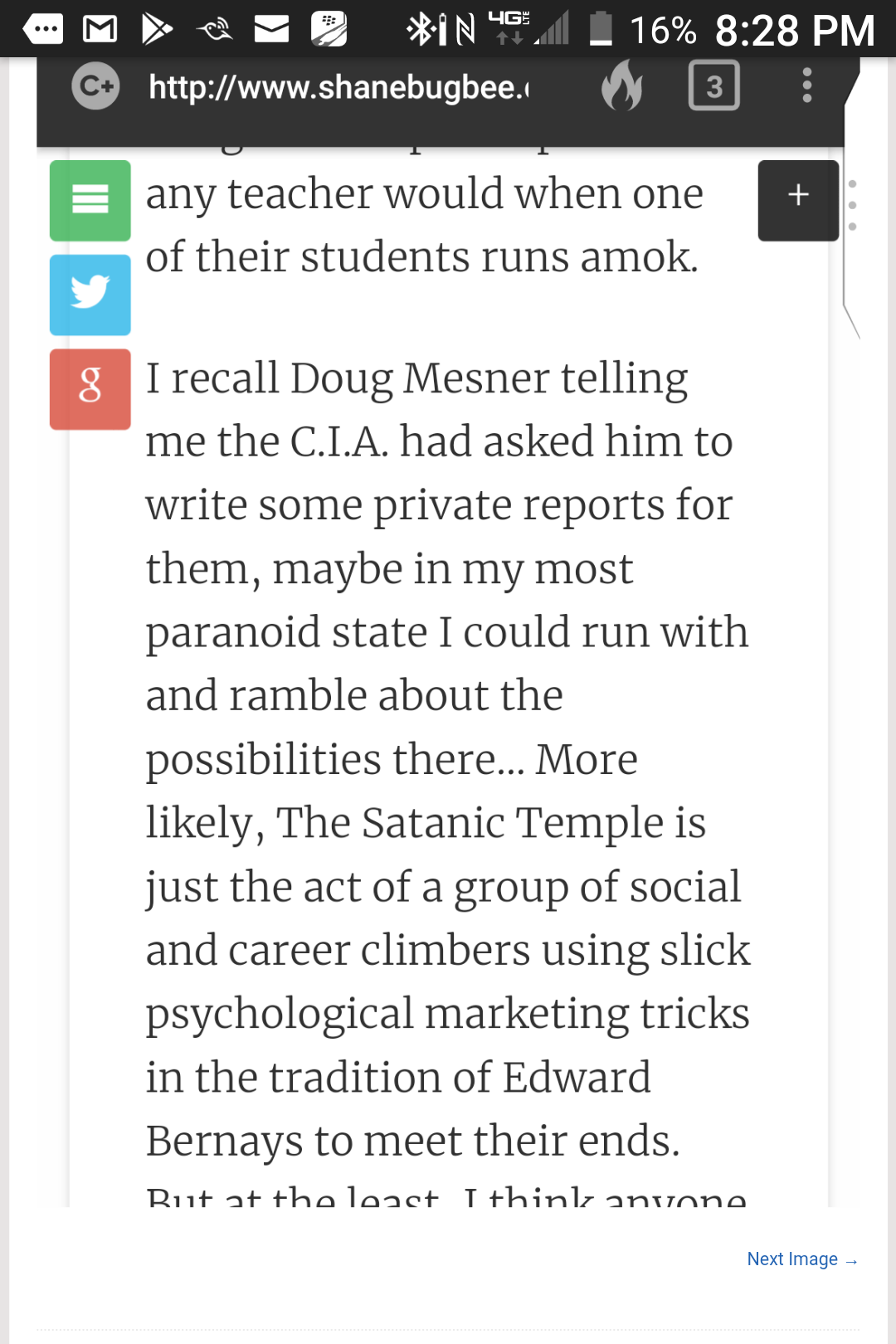Tap the Gmail notification icon

100,30
